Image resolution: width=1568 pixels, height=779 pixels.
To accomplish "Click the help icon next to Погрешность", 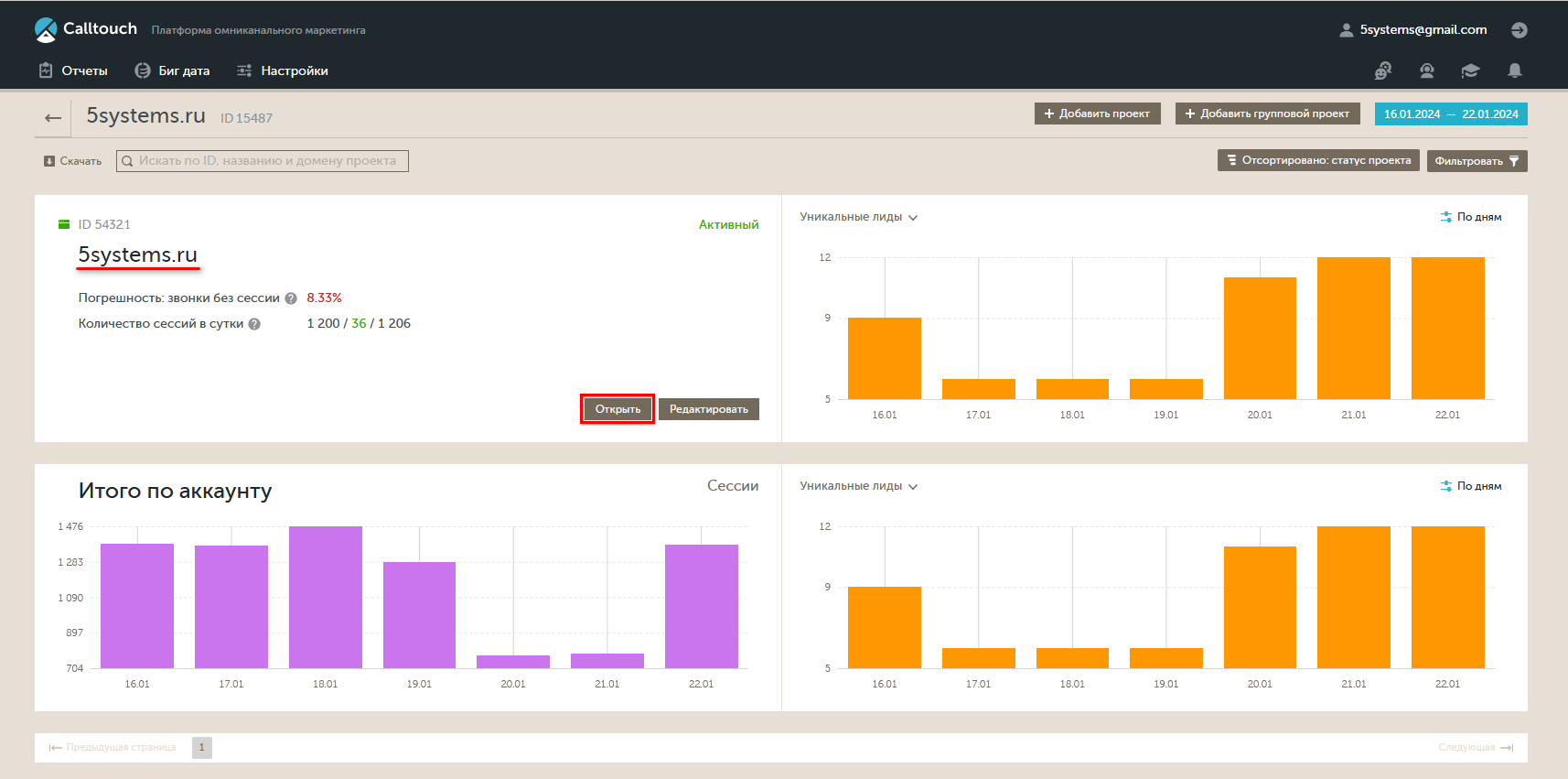I will point(291,298).
